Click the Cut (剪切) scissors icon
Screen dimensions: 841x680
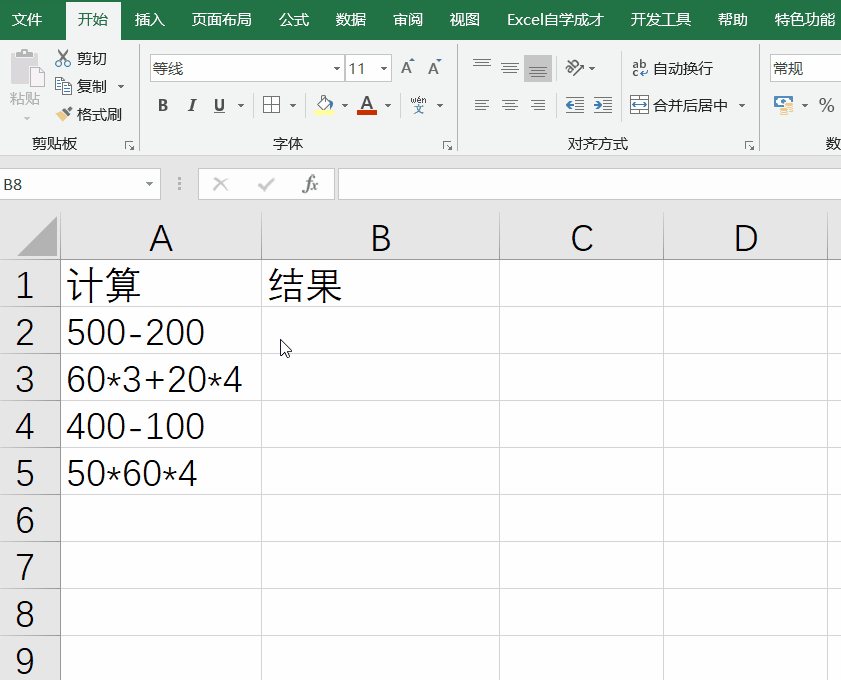(x=63, y=58)
